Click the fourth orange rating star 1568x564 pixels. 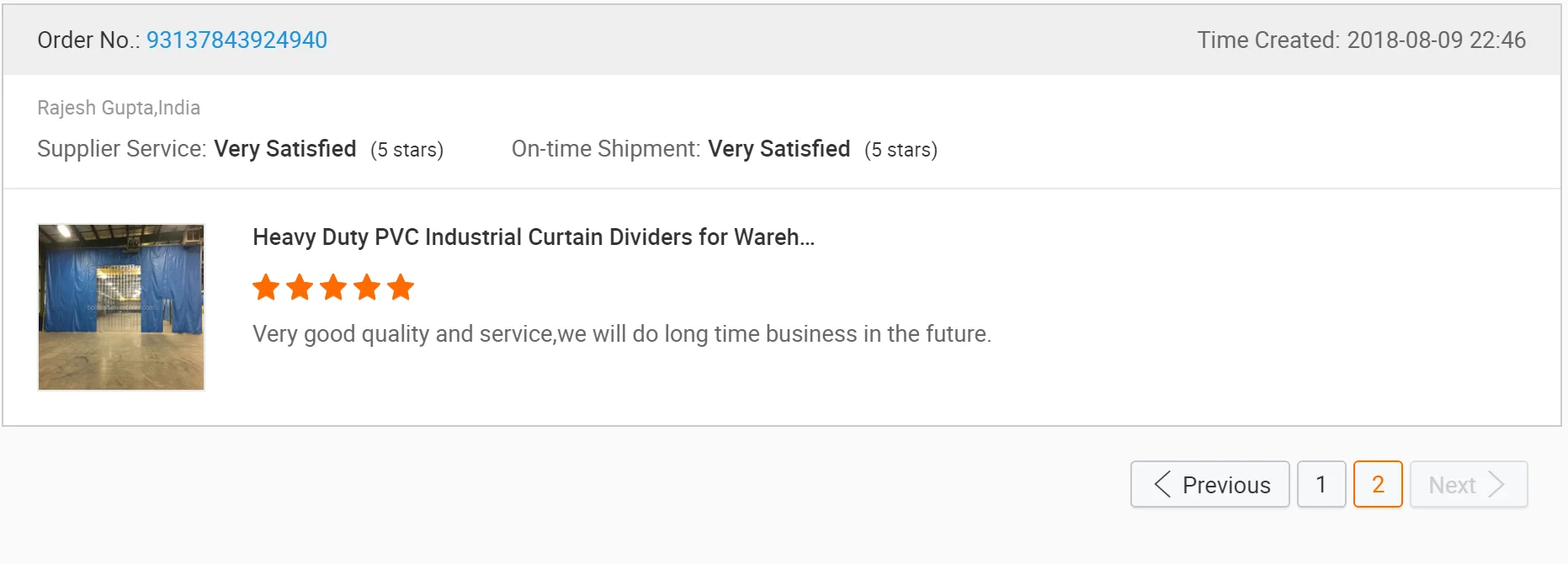pos(367,288)
